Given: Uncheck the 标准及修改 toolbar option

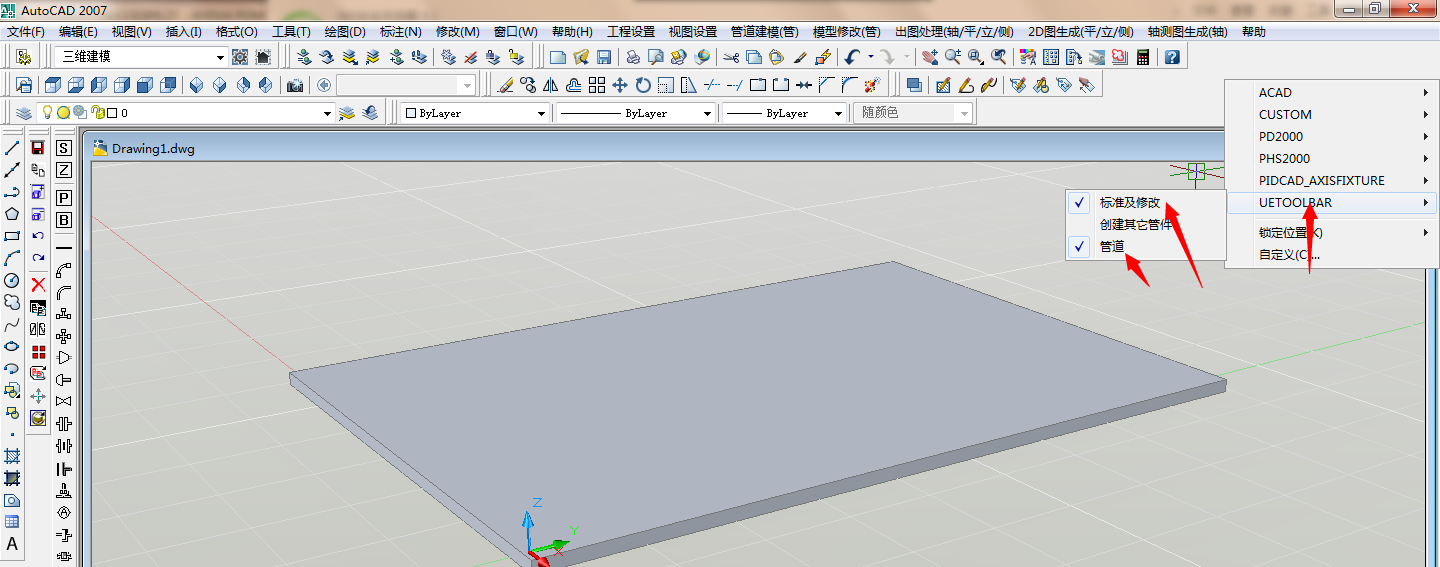Looking at the screenshot, I should click(x=1130, y=202).
